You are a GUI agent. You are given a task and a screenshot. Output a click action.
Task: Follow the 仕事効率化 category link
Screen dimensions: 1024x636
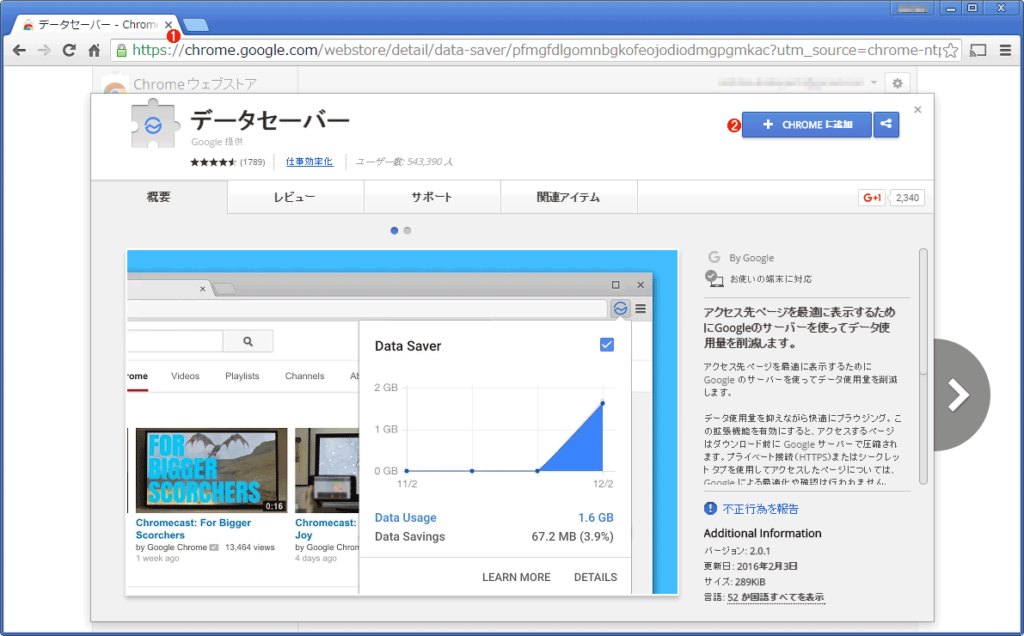309,162
